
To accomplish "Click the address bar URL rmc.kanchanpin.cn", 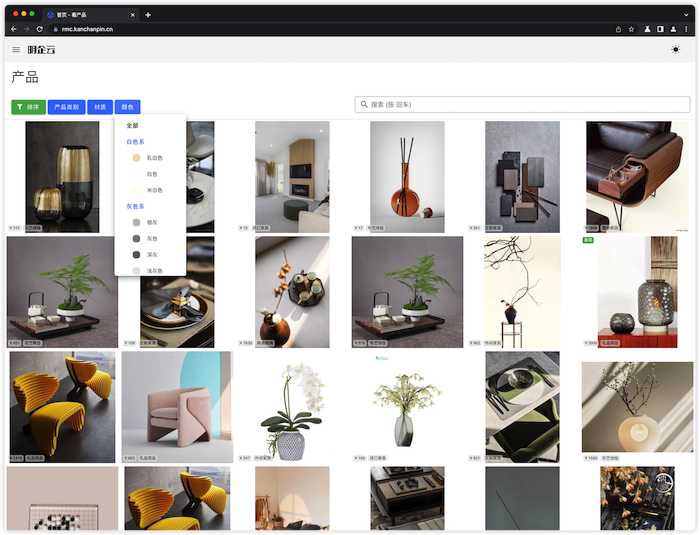I will [x=87, y=29].
